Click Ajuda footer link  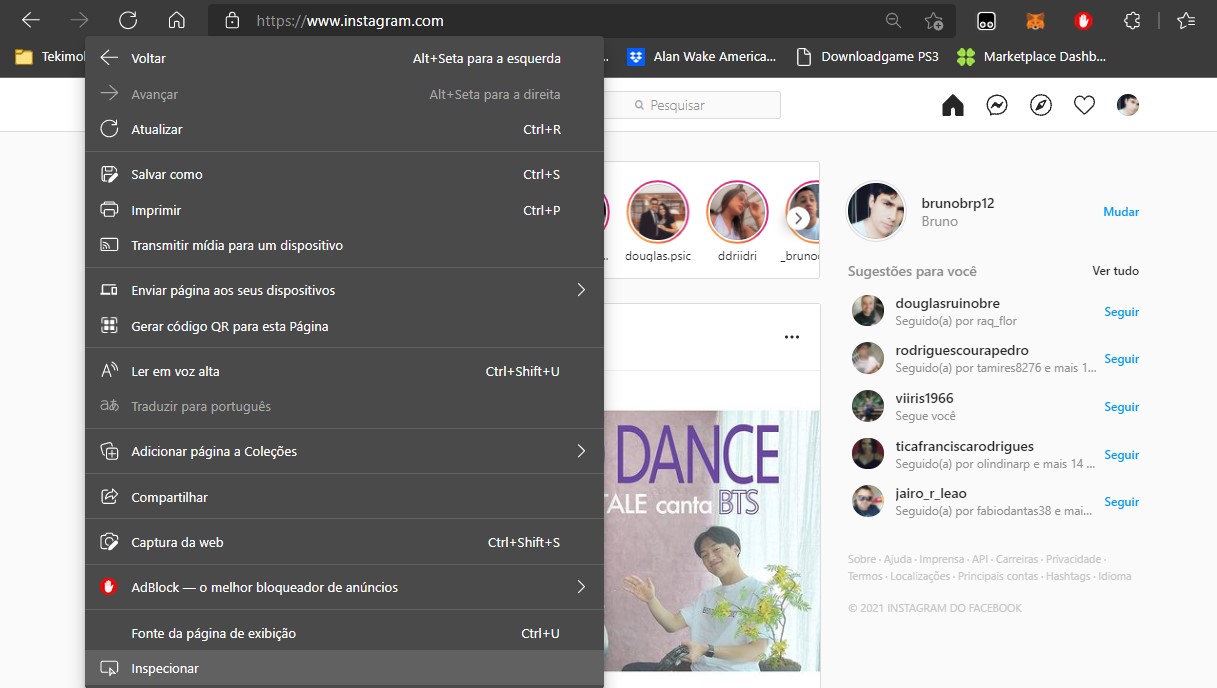point(898,560)
